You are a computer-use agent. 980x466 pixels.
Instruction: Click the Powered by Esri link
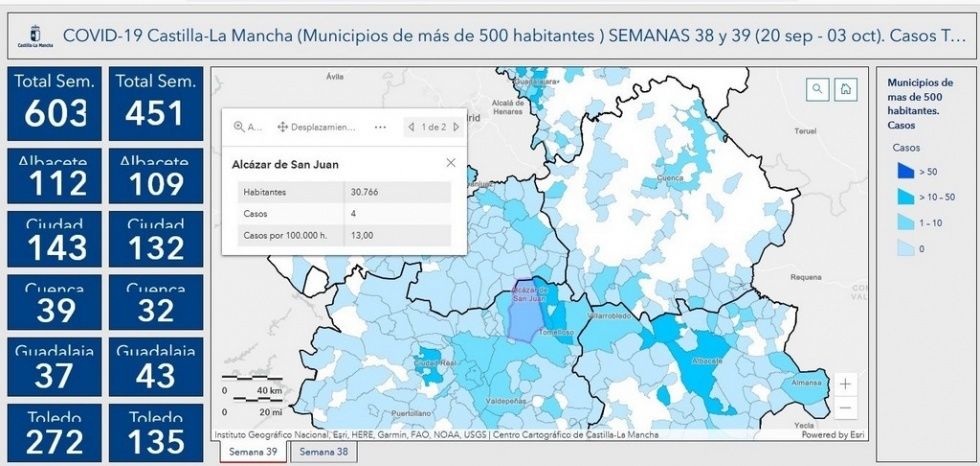831,435
